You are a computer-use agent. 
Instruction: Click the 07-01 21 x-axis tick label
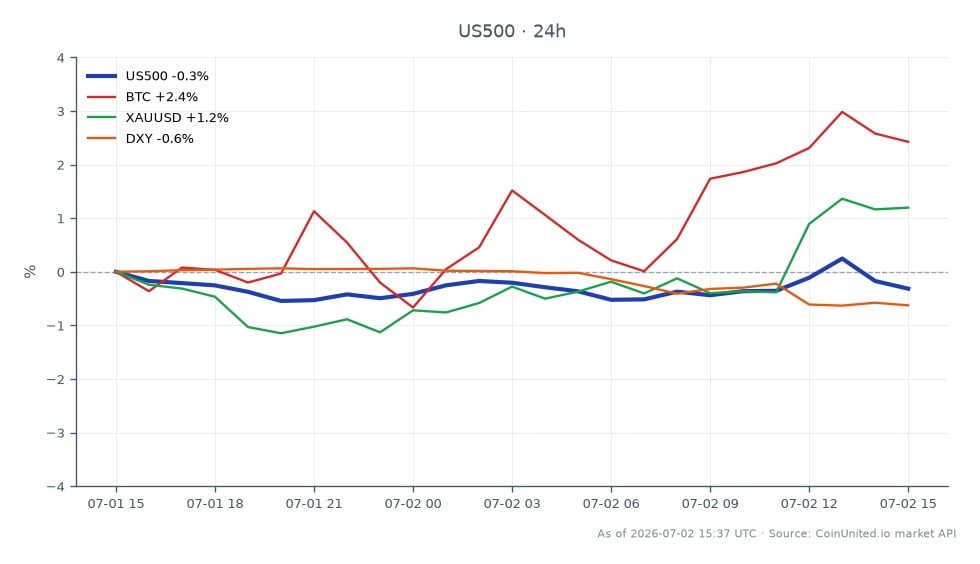coord(314,504)
